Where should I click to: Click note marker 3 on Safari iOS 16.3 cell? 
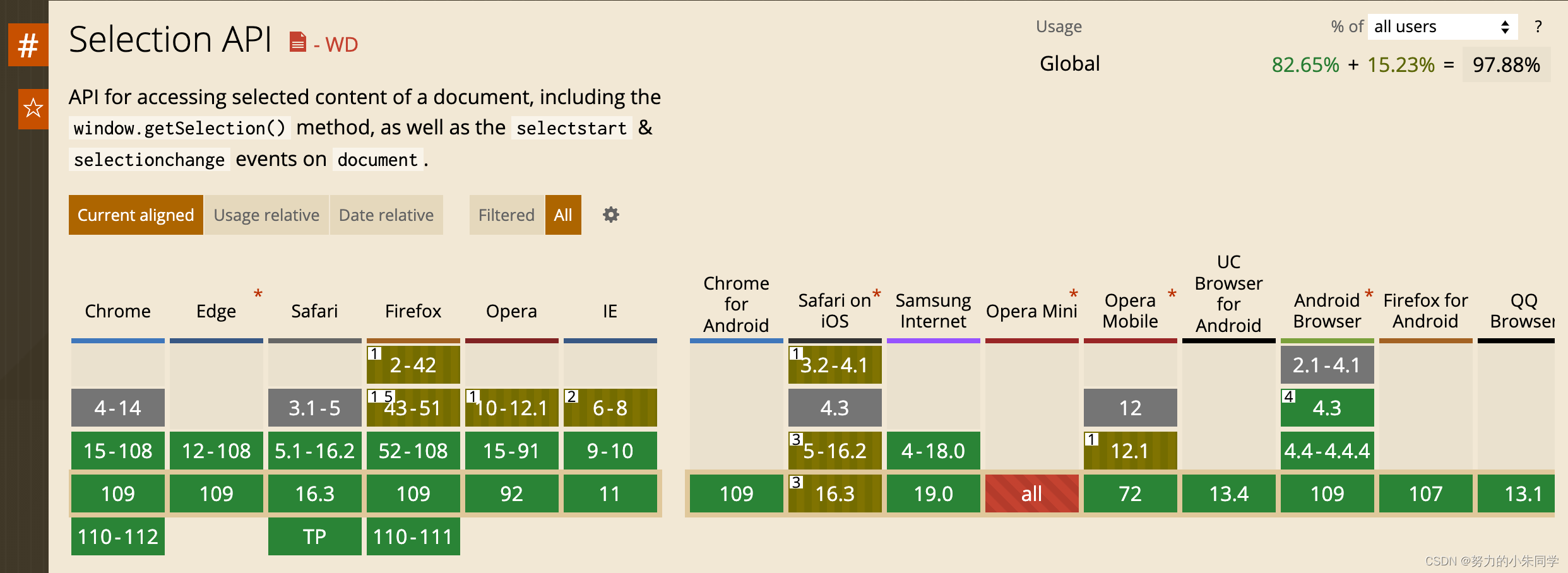pyautogui.click(x=796, y=482)
